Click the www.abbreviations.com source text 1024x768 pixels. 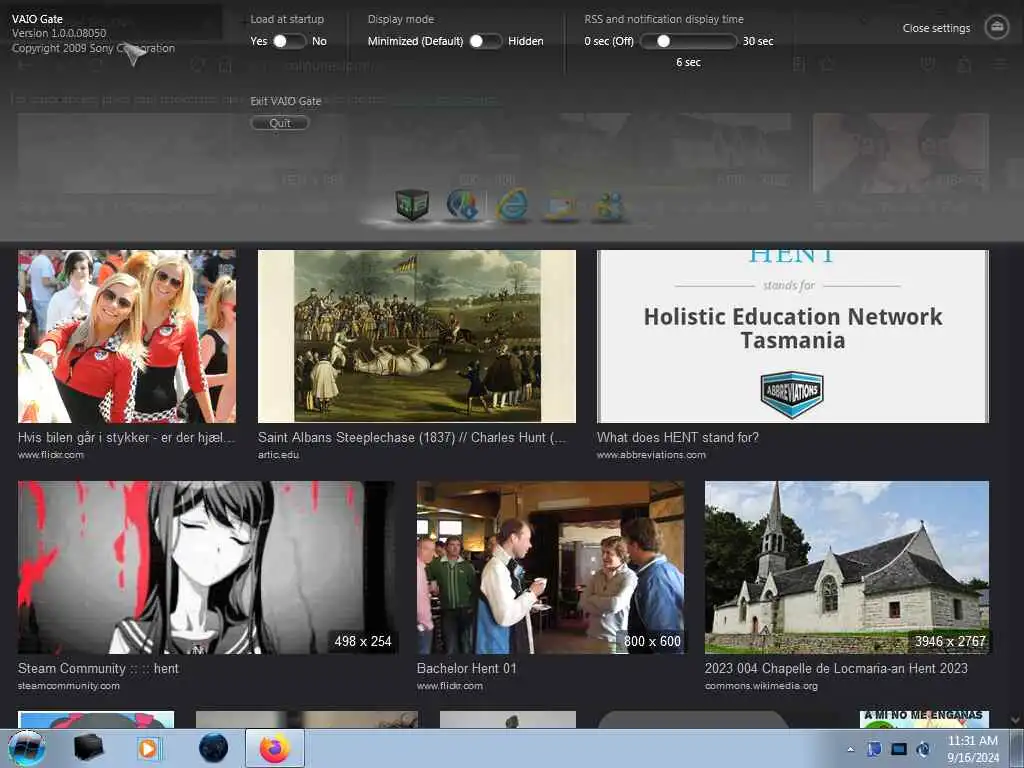pyautogui.click(x=651, y=455)
